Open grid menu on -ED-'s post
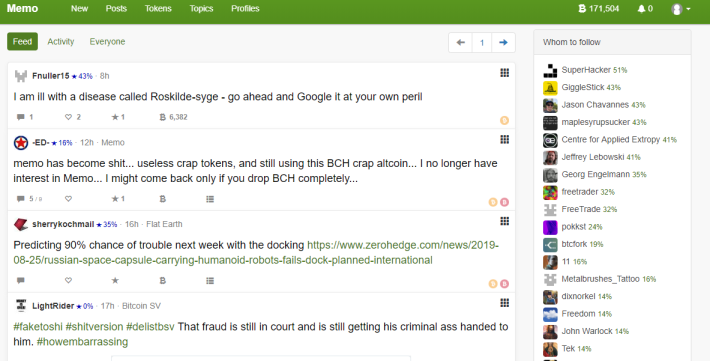This screenshot has height=361, width=710. point(504,140)
